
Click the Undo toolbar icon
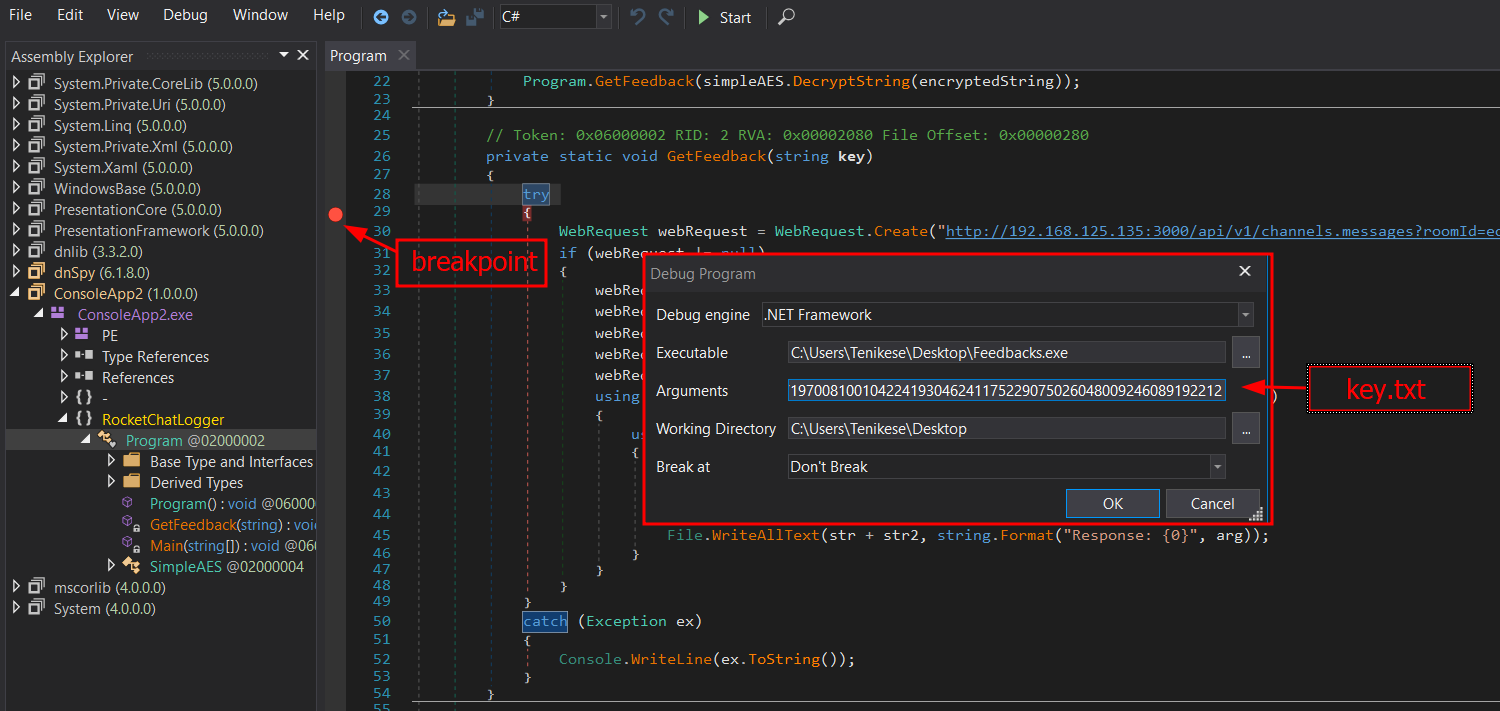click(x=638, y=17)
